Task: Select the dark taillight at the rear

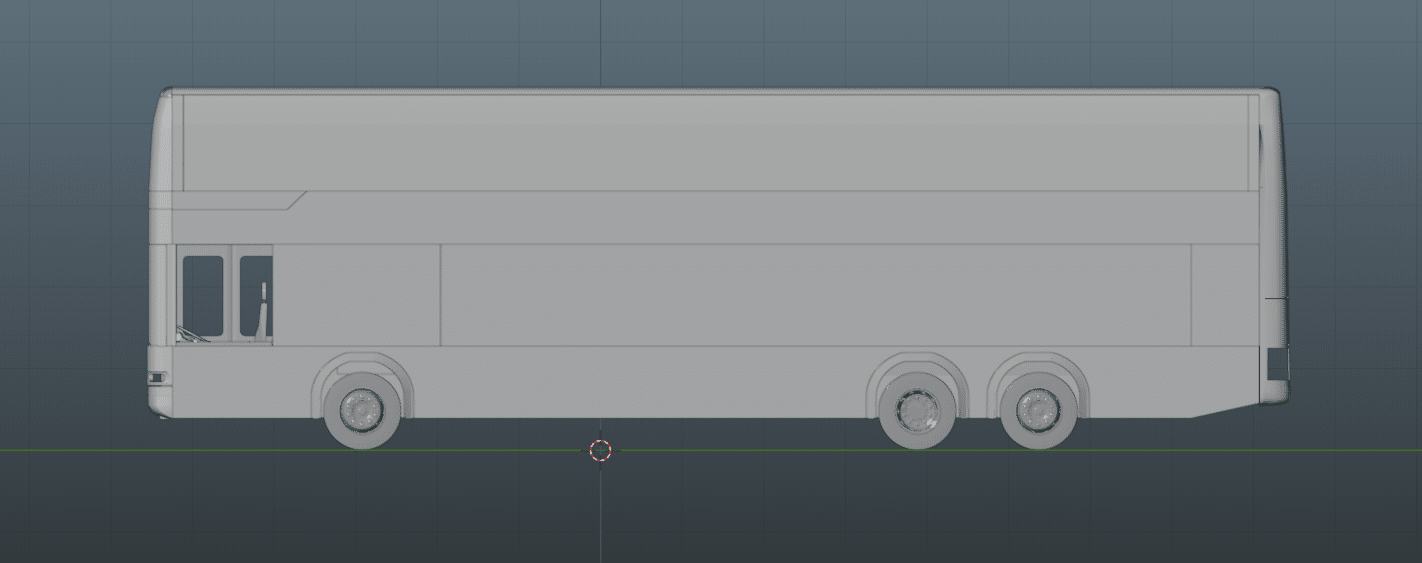Action: click(1278, 363)
